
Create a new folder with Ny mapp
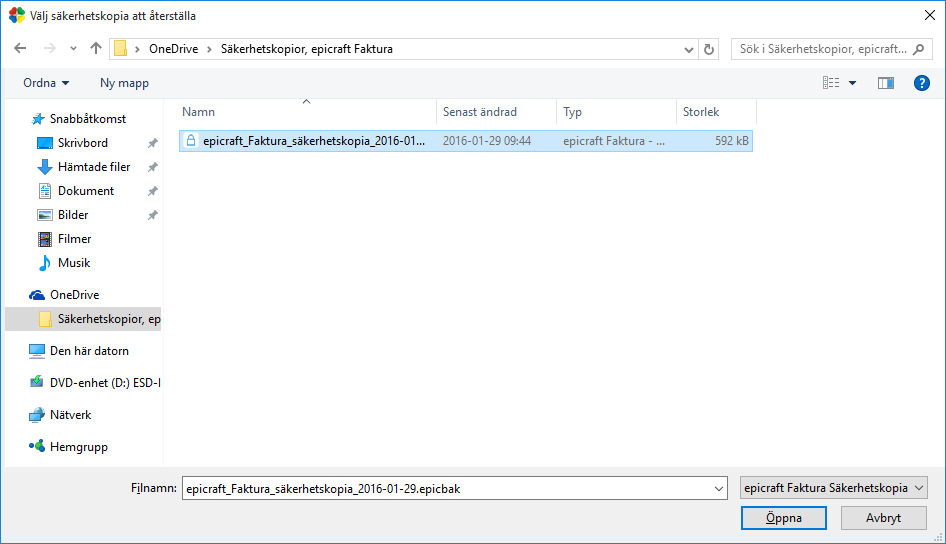124,83
